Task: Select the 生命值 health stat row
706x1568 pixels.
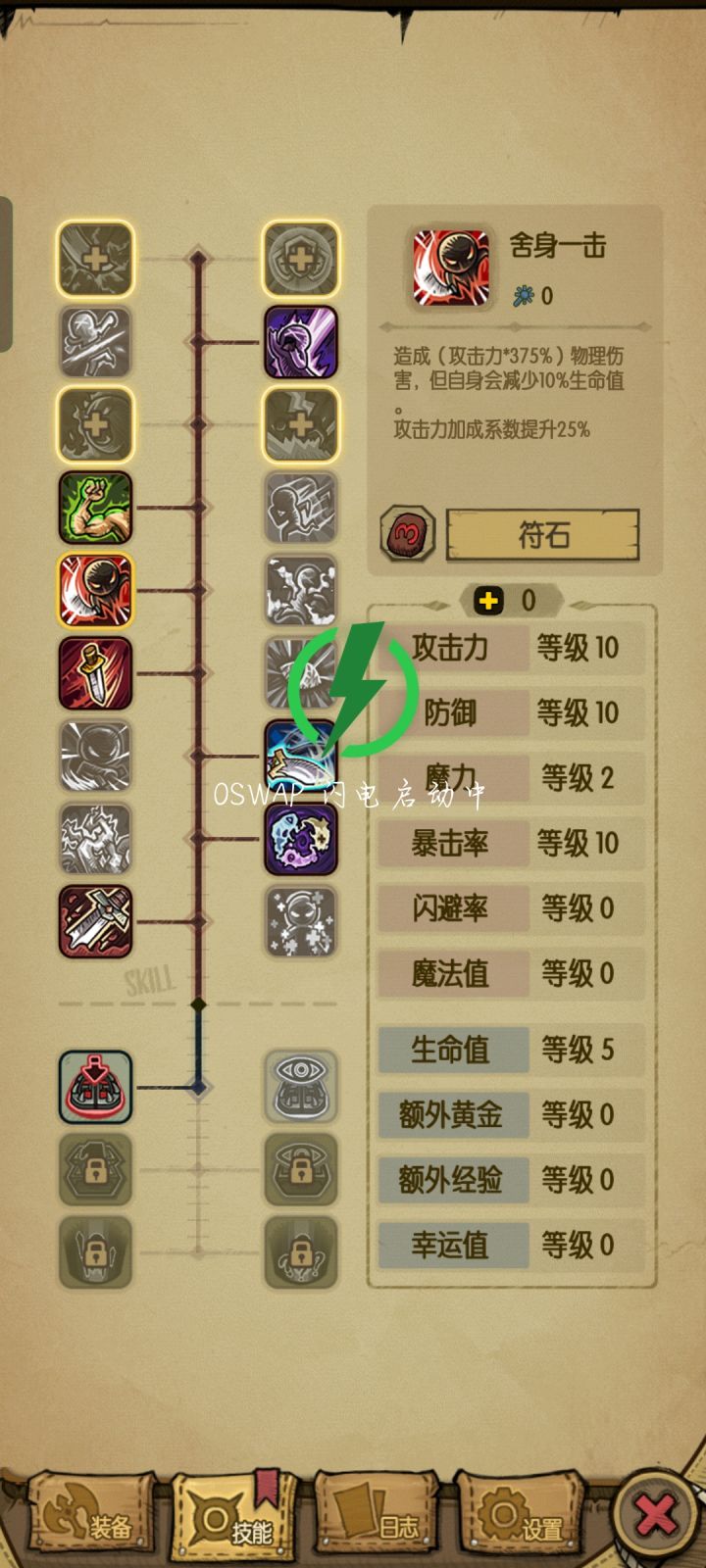Action: click(x=512, y=1050)
